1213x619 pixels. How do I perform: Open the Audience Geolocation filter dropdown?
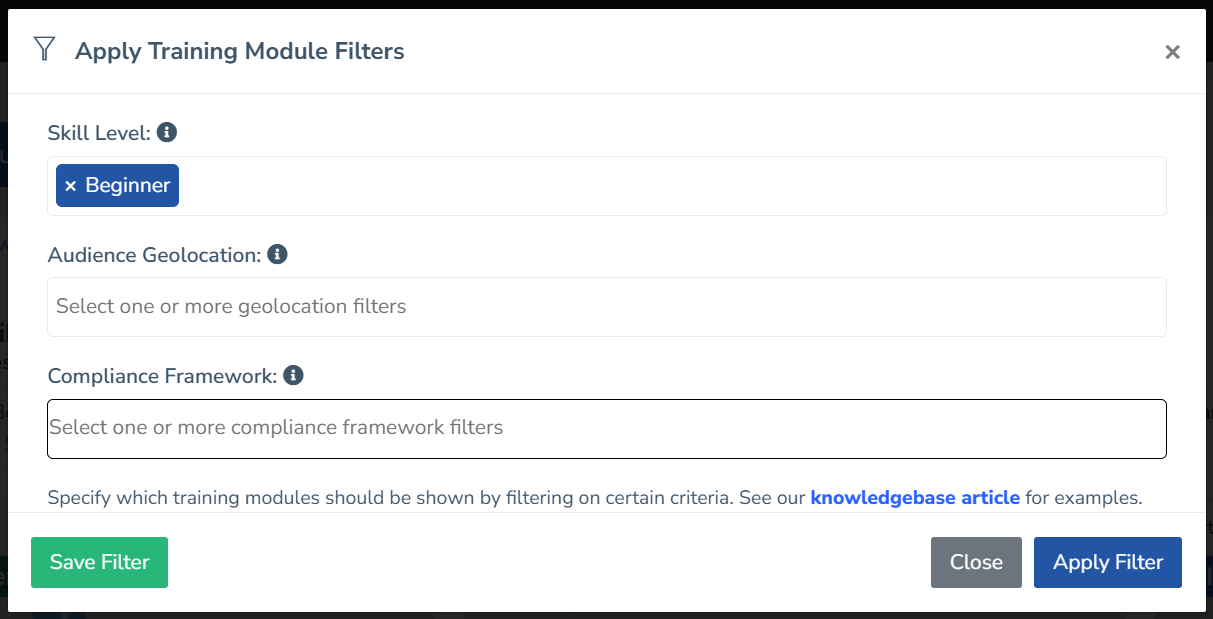tap(606, 307)
